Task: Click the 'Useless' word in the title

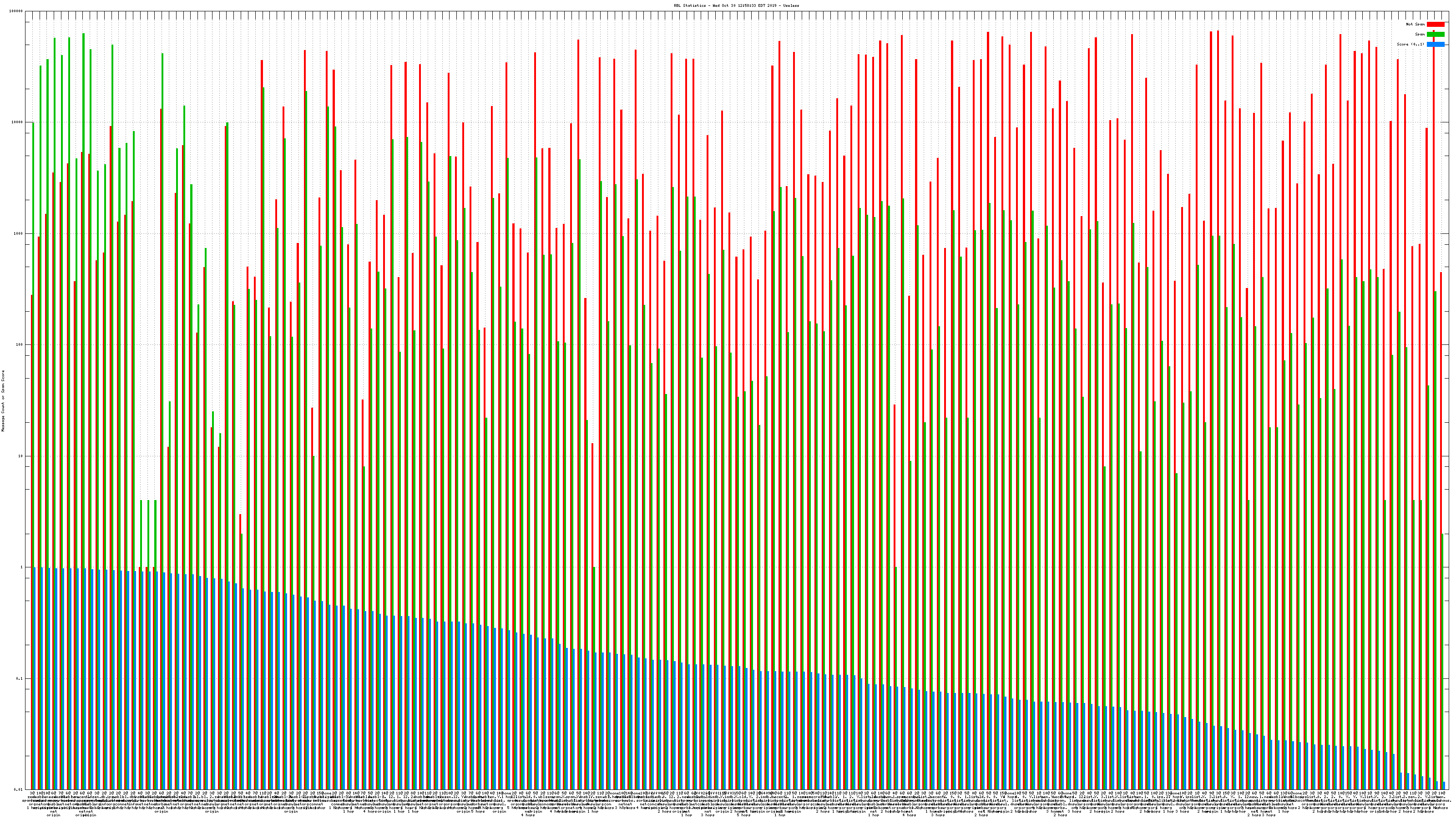Action: pyautogui.click(x=791, y=5)
